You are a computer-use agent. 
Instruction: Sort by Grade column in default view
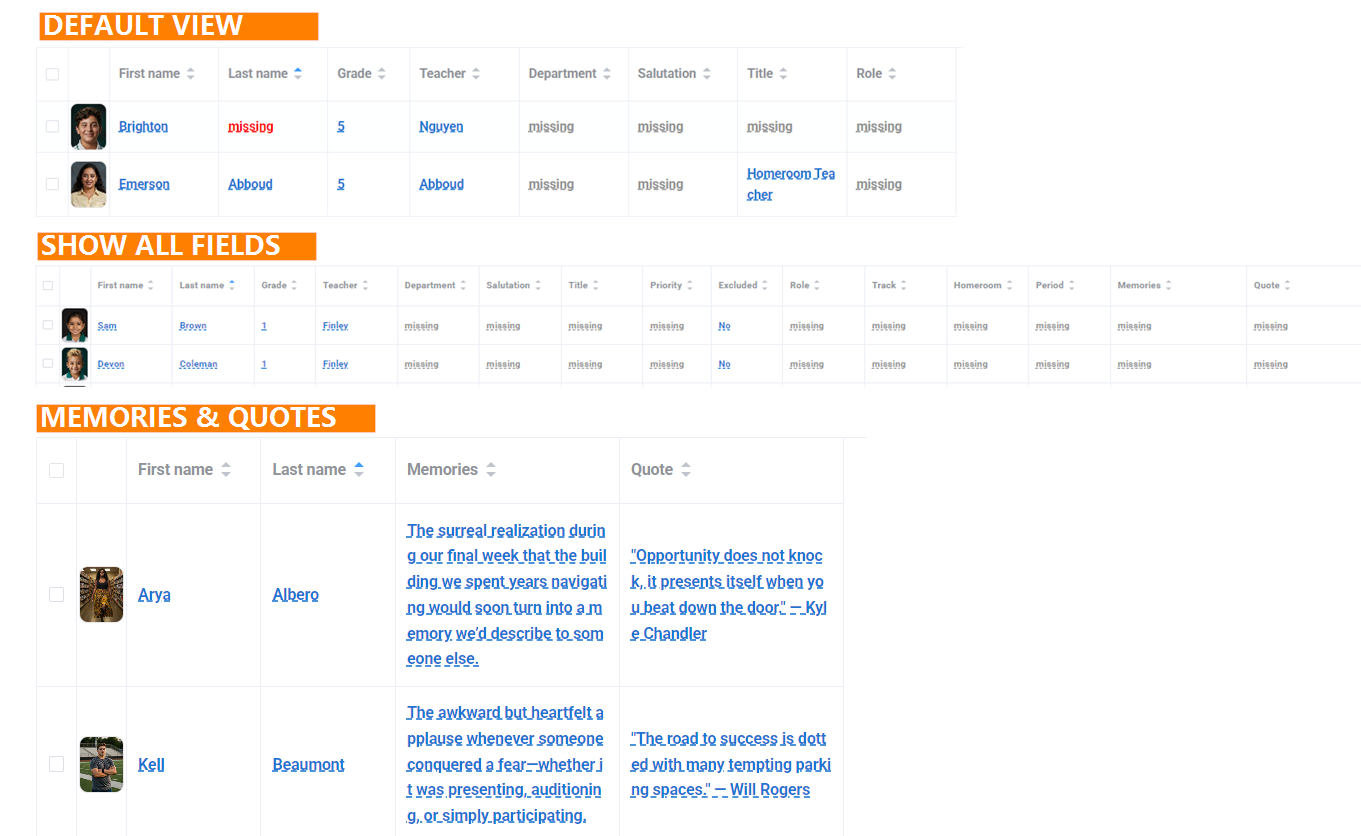tap(381, 74)
